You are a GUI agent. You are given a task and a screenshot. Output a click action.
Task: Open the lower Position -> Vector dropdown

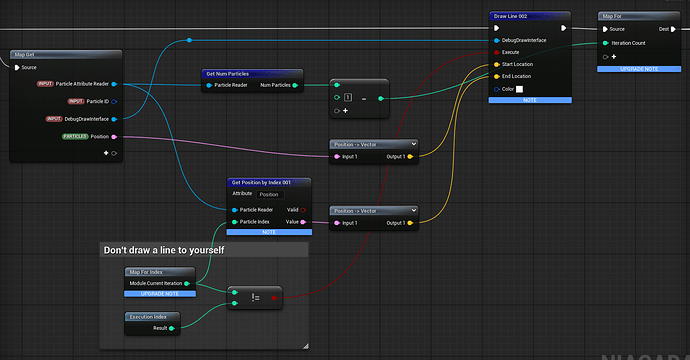pos(414,210)
